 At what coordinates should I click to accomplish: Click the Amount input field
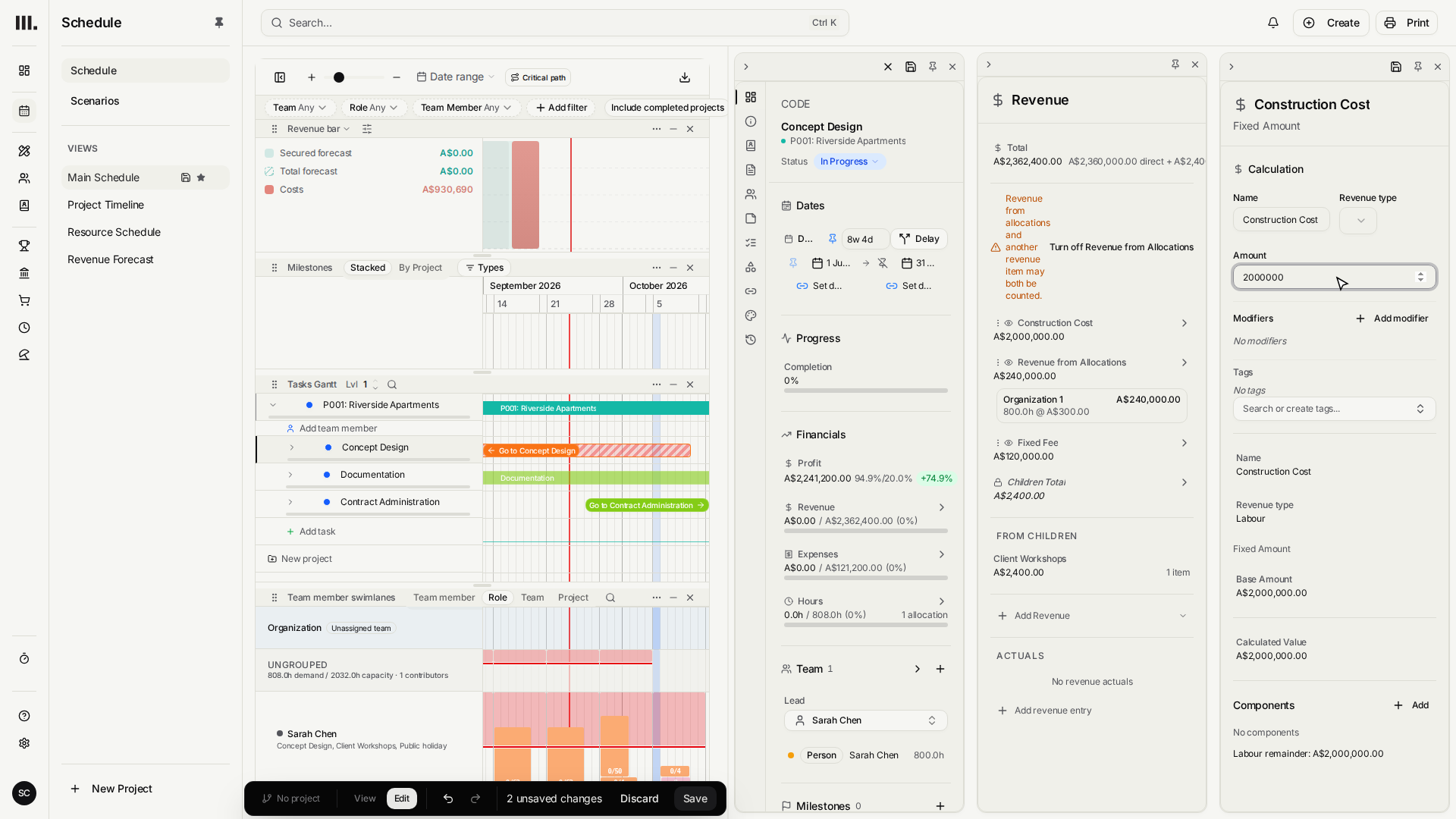(1335, 277)
